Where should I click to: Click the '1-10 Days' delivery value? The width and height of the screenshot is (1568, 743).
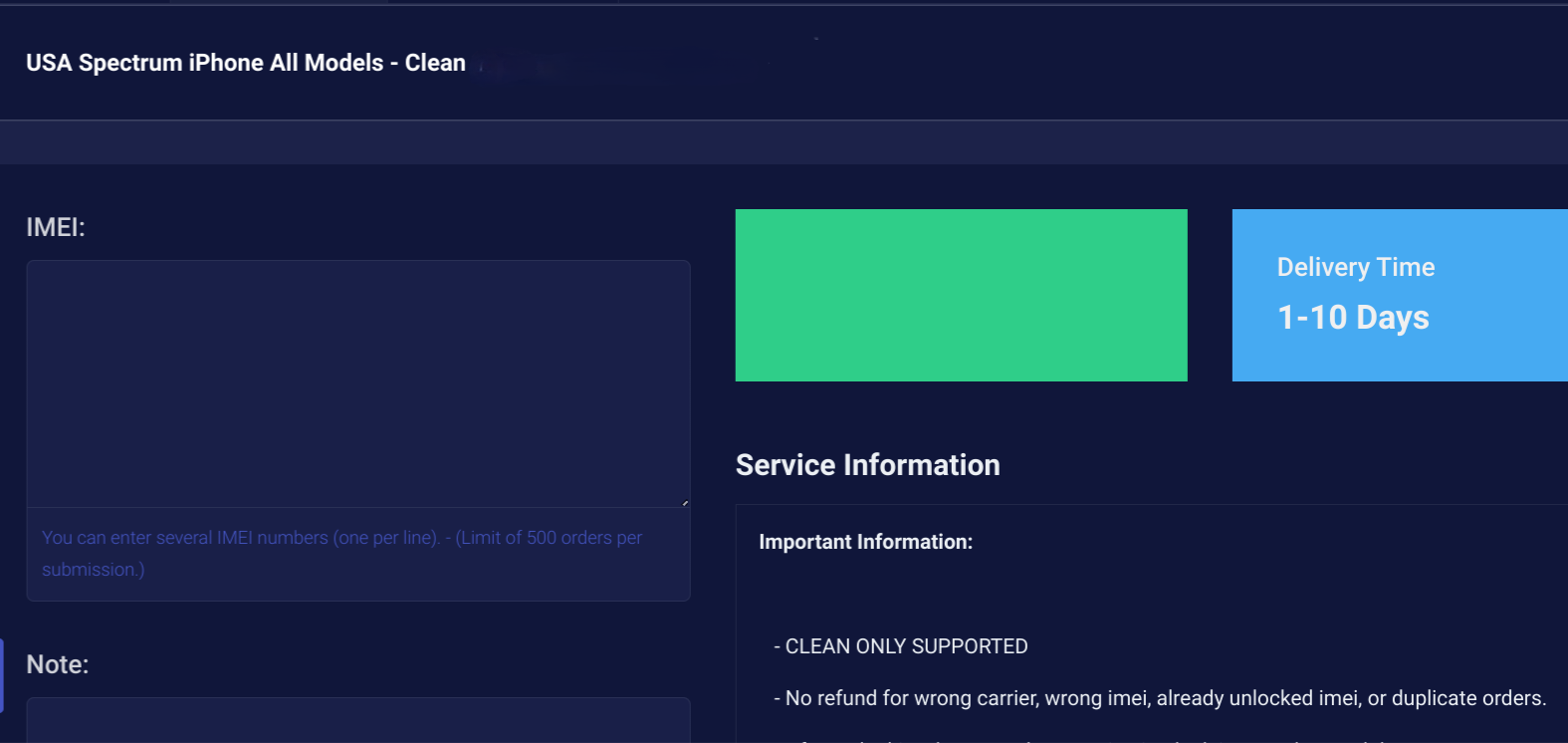[x=1353, y=318]
